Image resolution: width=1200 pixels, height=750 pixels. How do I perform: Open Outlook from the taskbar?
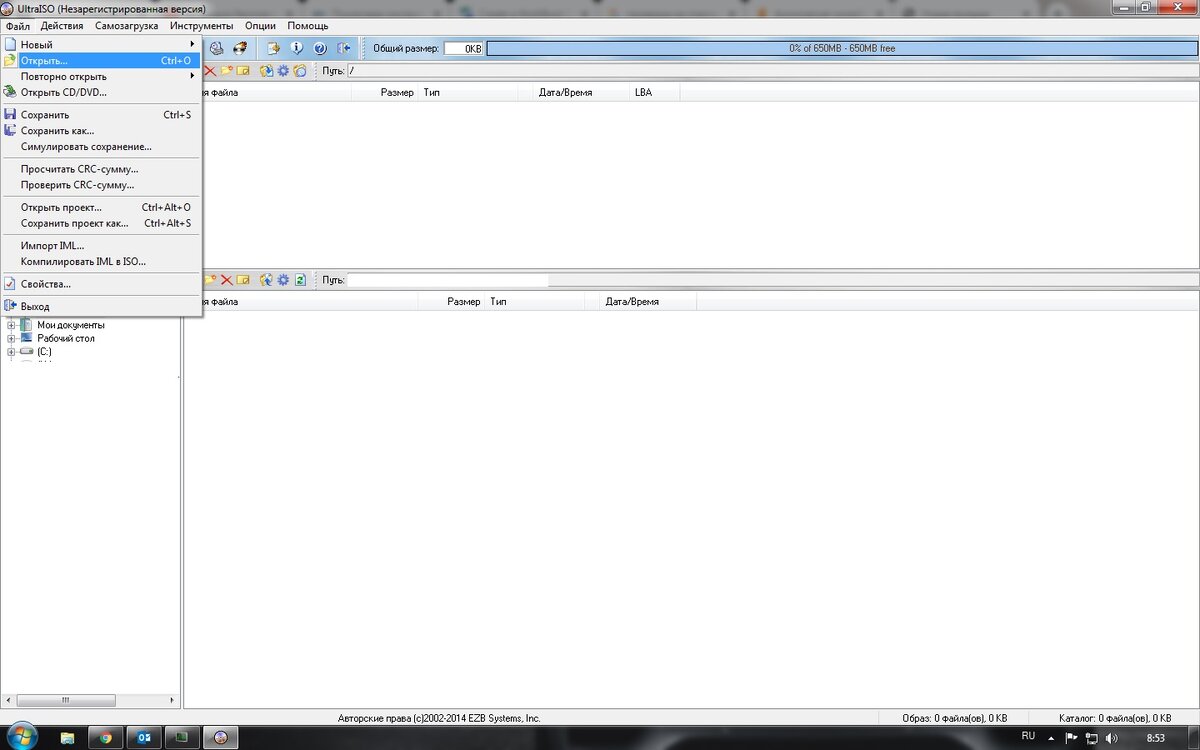pyautogui.click(x=143, y=738)
